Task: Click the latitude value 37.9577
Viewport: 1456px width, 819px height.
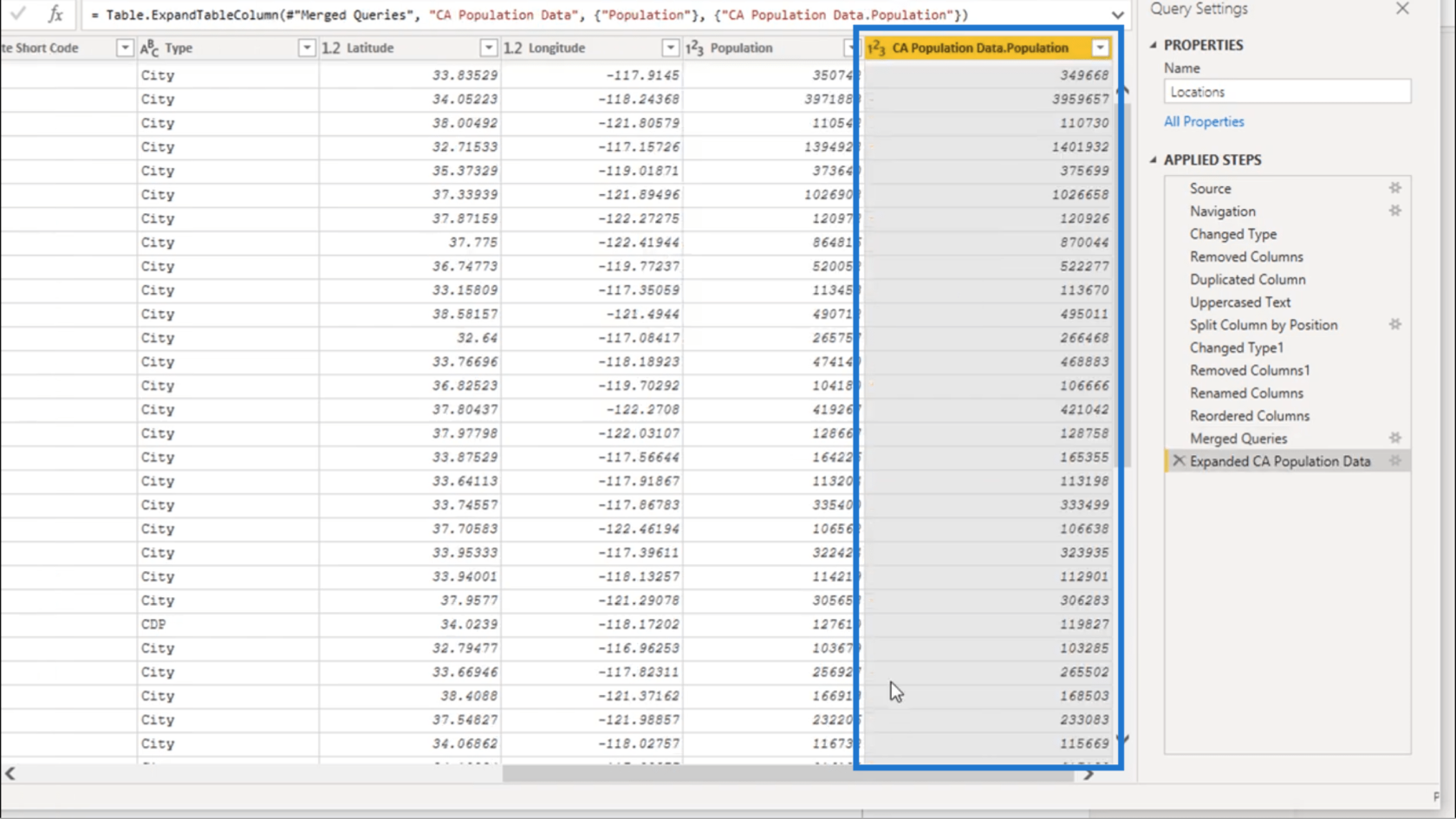Action: pyautogui.click(x=469, y=601)
